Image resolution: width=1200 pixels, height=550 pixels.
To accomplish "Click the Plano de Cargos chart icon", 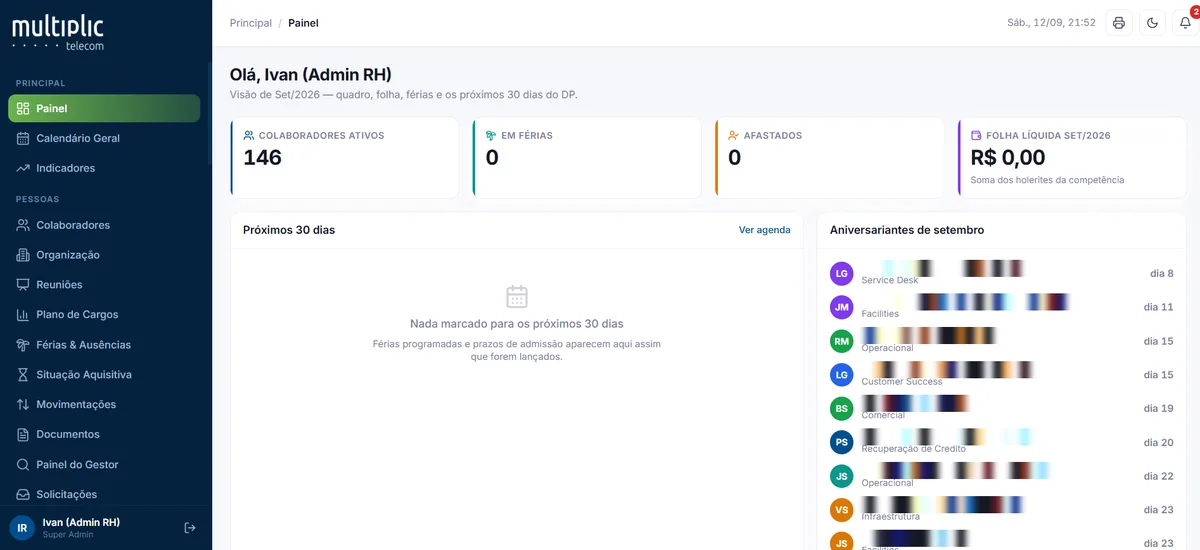I will [x=23, y=315].
